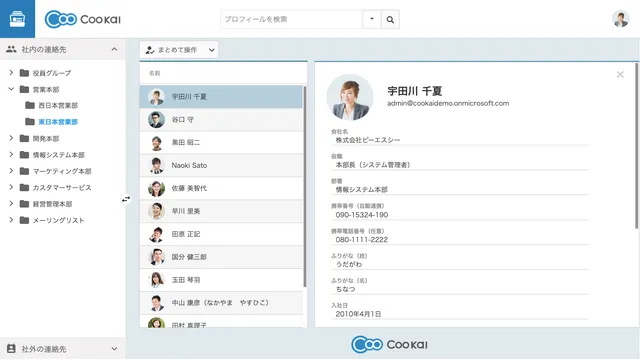Select 黒田 昭二 in the list
640x360 pixels.
pos(221,142)
